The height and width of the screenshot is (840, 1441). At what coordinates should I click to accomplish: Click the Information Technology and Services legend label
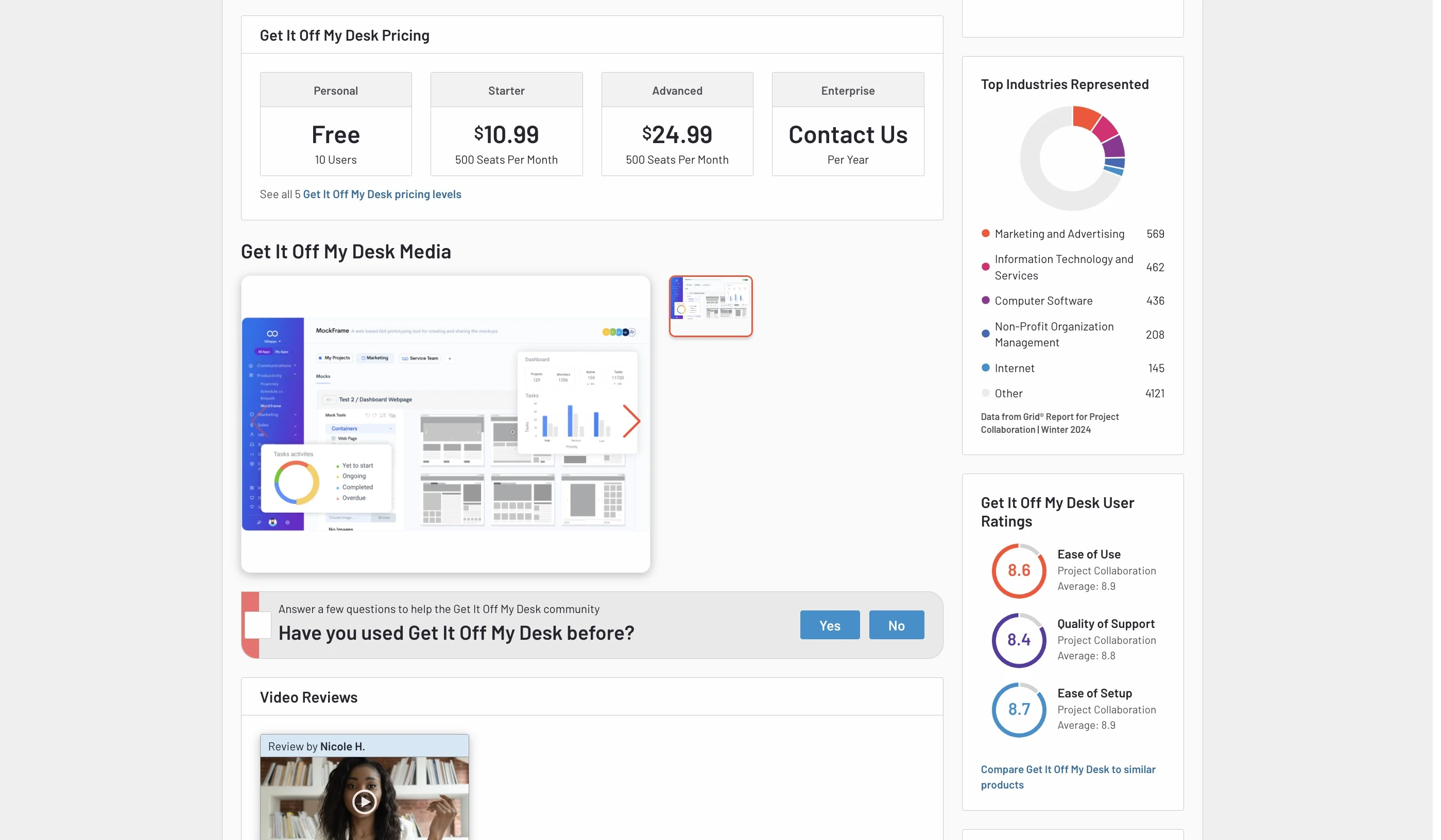pyautogui.click(x=1063, y=267)
